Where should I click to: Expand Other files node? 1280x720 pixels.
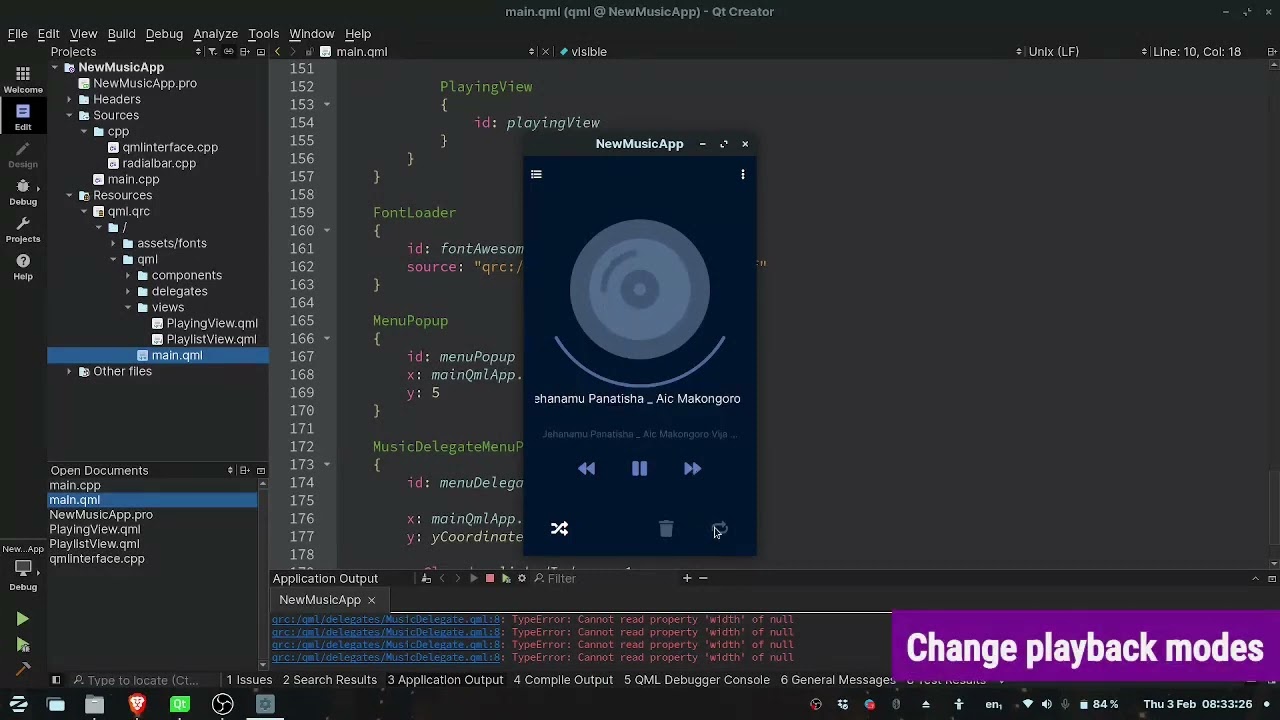[x=69, y=372]
